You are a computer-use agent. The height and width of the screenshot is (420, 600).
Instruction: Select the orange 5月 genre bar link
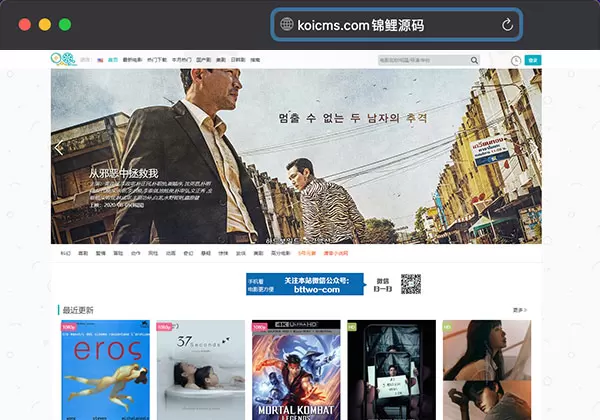pyautogui.click(x=307, y=253)
